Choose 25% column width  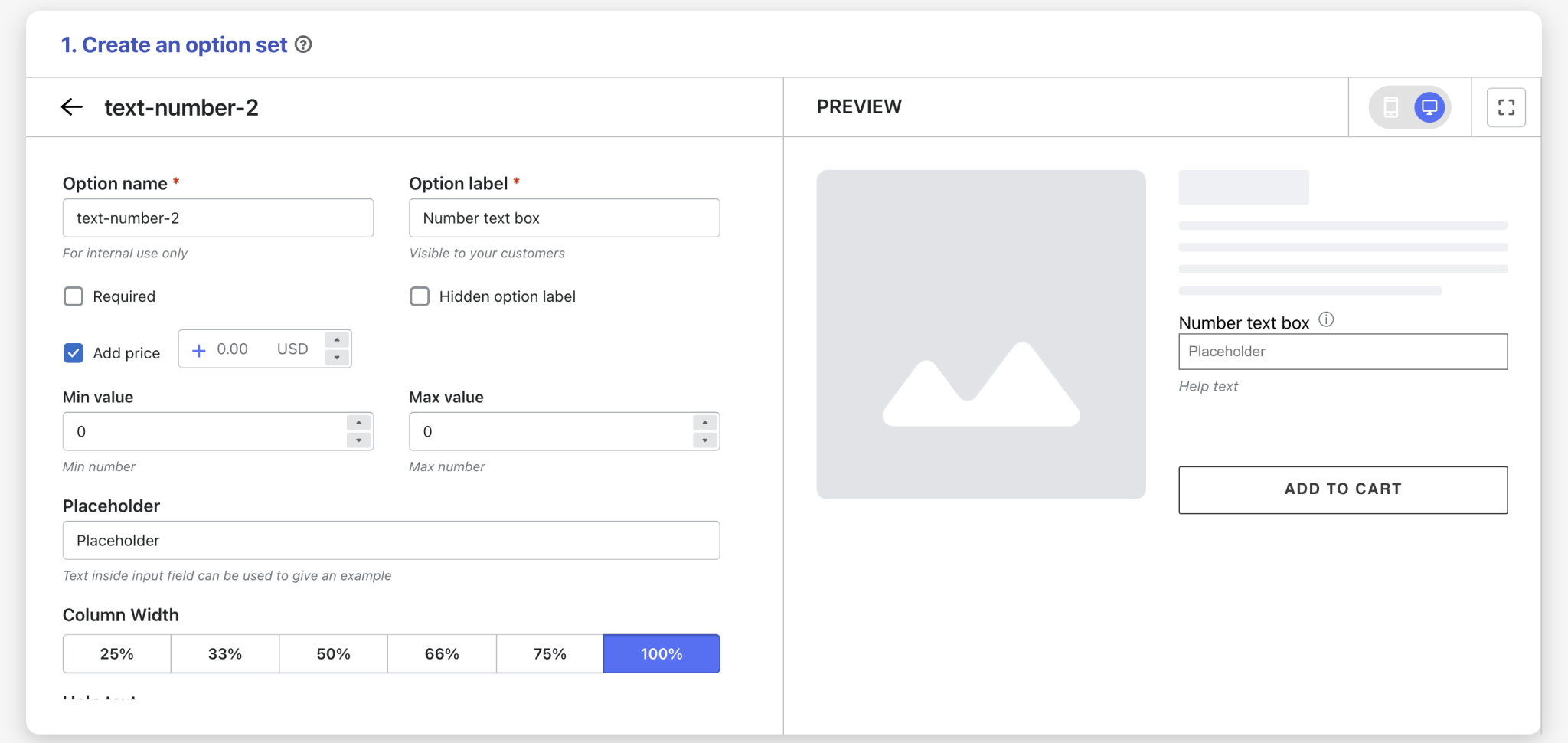tap(116, 653)
